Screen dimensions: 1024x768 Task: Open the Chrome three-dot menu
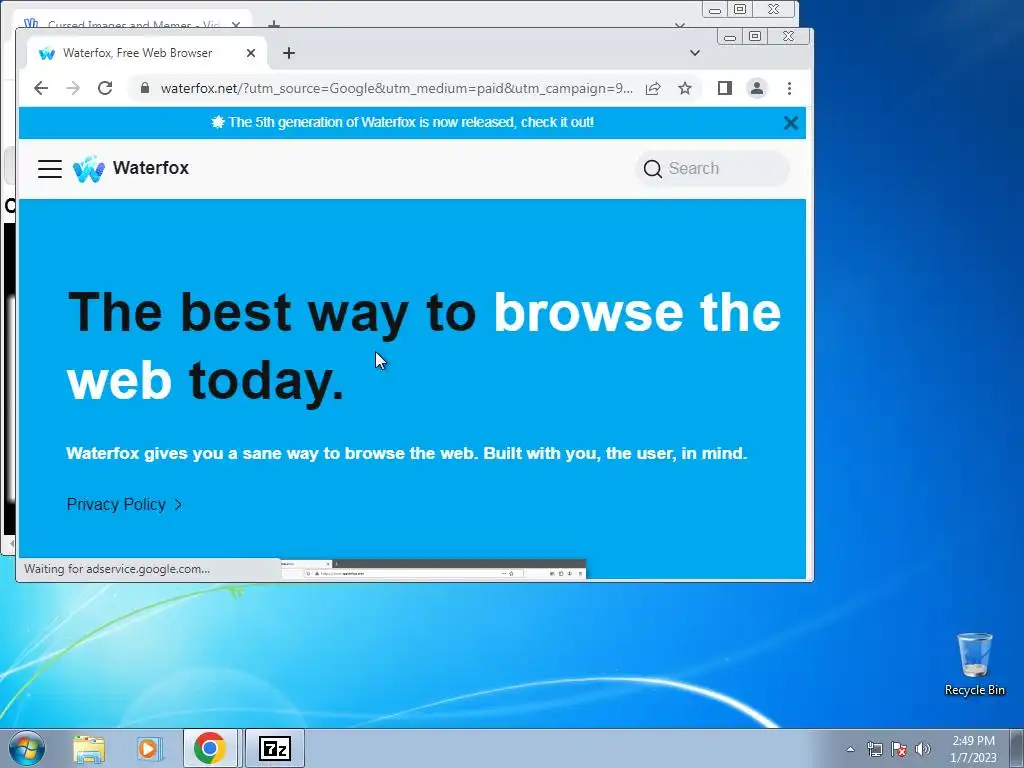coord(790,88)
